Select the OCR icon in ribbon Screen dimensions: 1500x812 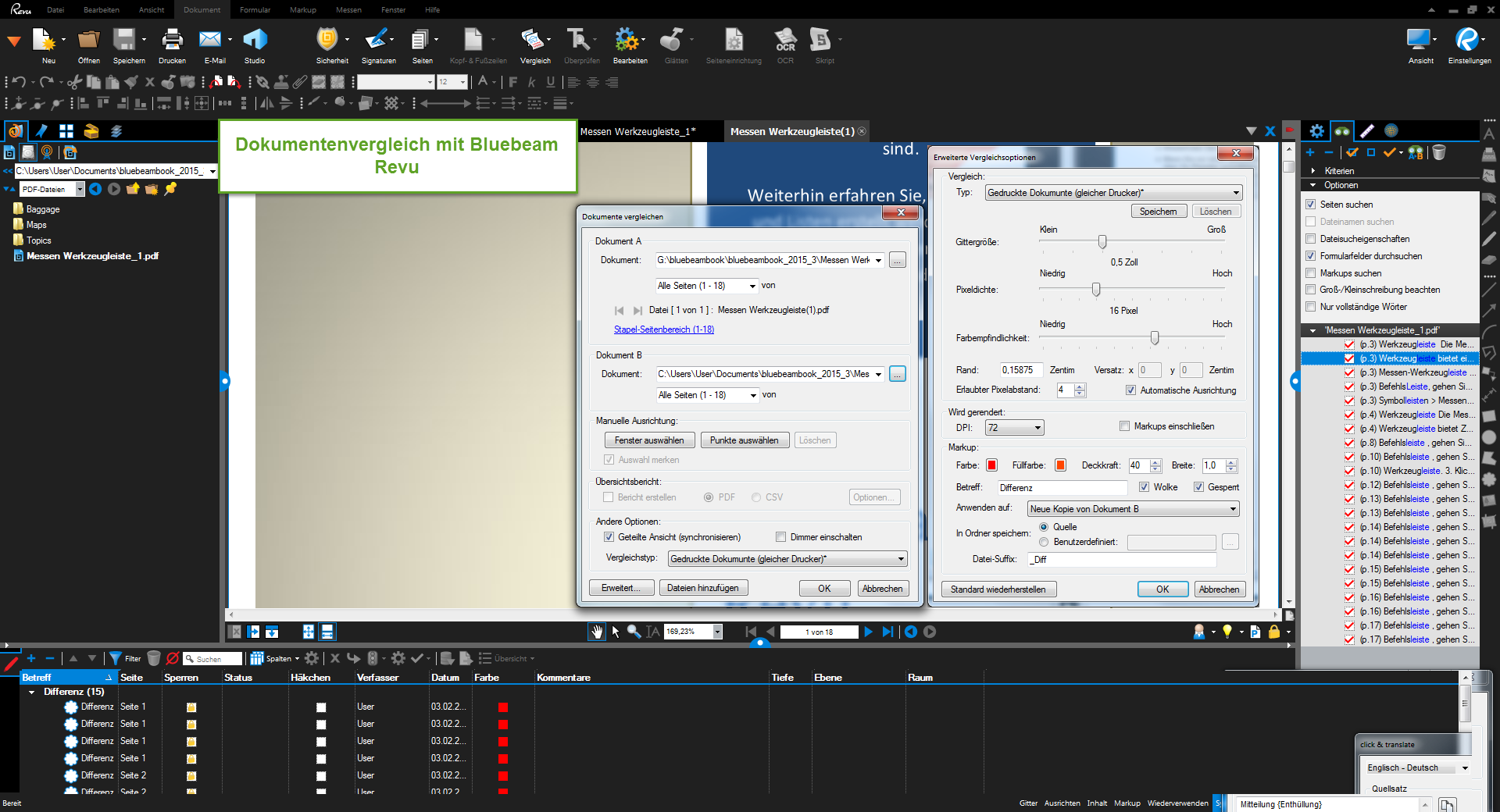click(784, 40)
